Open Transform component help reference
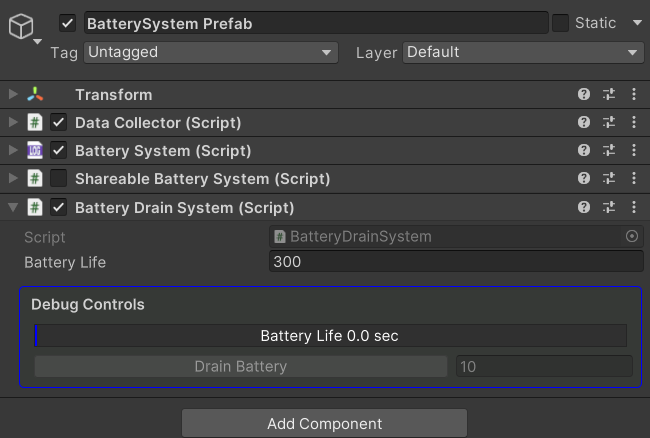 pyautogui.click(x=584, y=94)
